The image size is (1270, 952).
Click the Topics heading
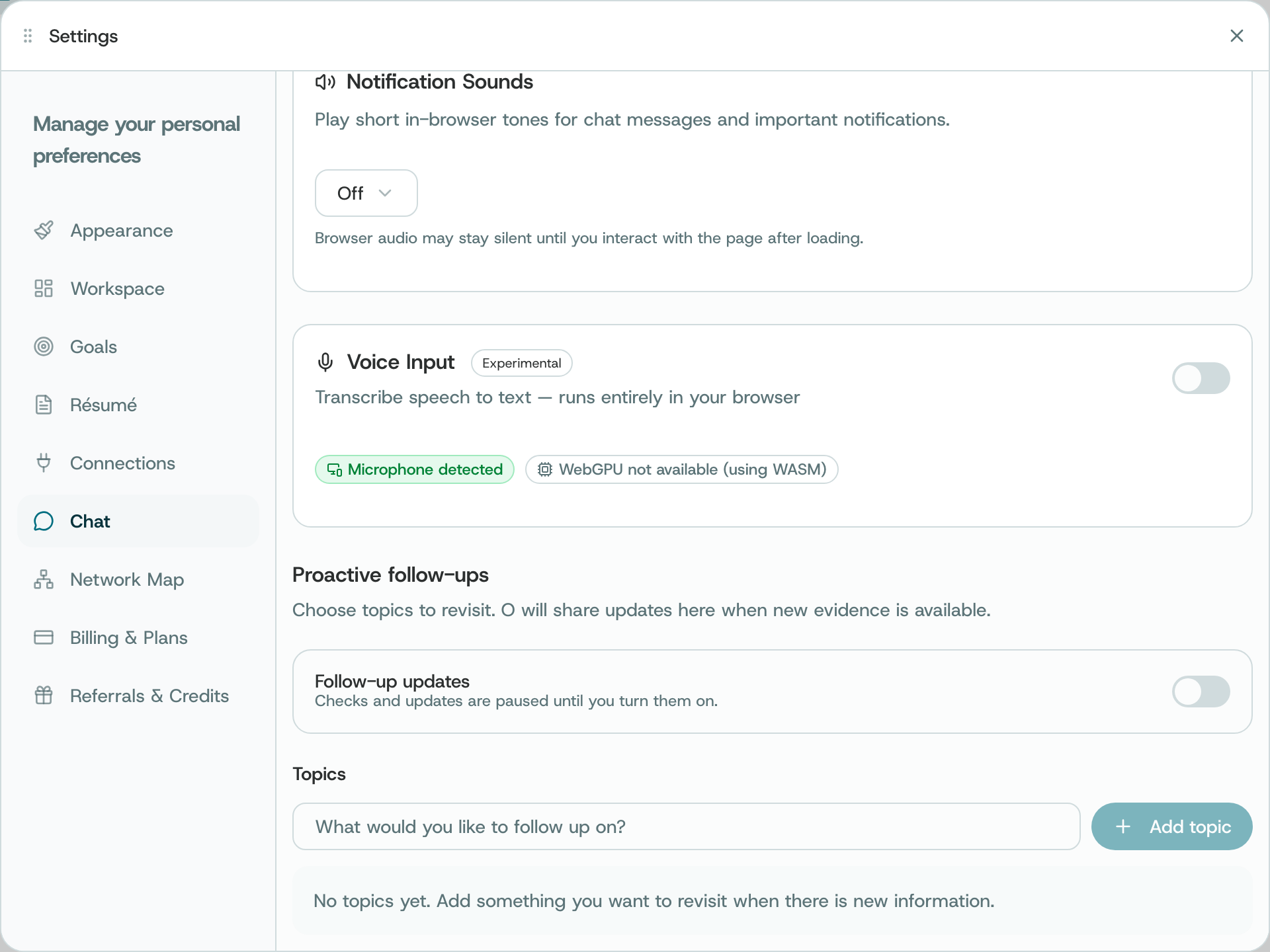click(x=319, y=774)
